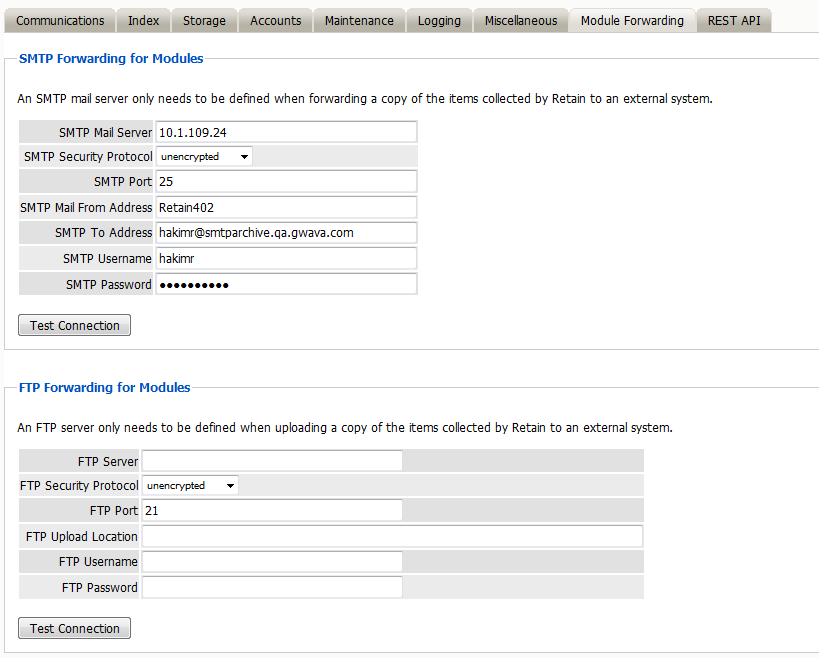The height and width of the screenshot is (658, 819).
Task: Click the SMTP Mail From Address field
Action: click(x=286, y=208)
